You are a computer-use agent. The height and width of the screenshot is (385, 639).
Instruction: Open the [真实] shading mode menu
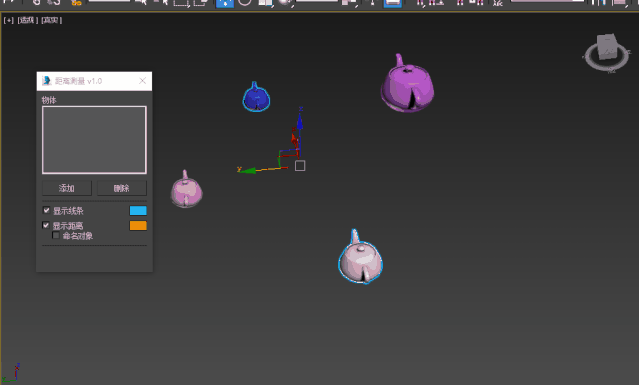coord(51,20)
